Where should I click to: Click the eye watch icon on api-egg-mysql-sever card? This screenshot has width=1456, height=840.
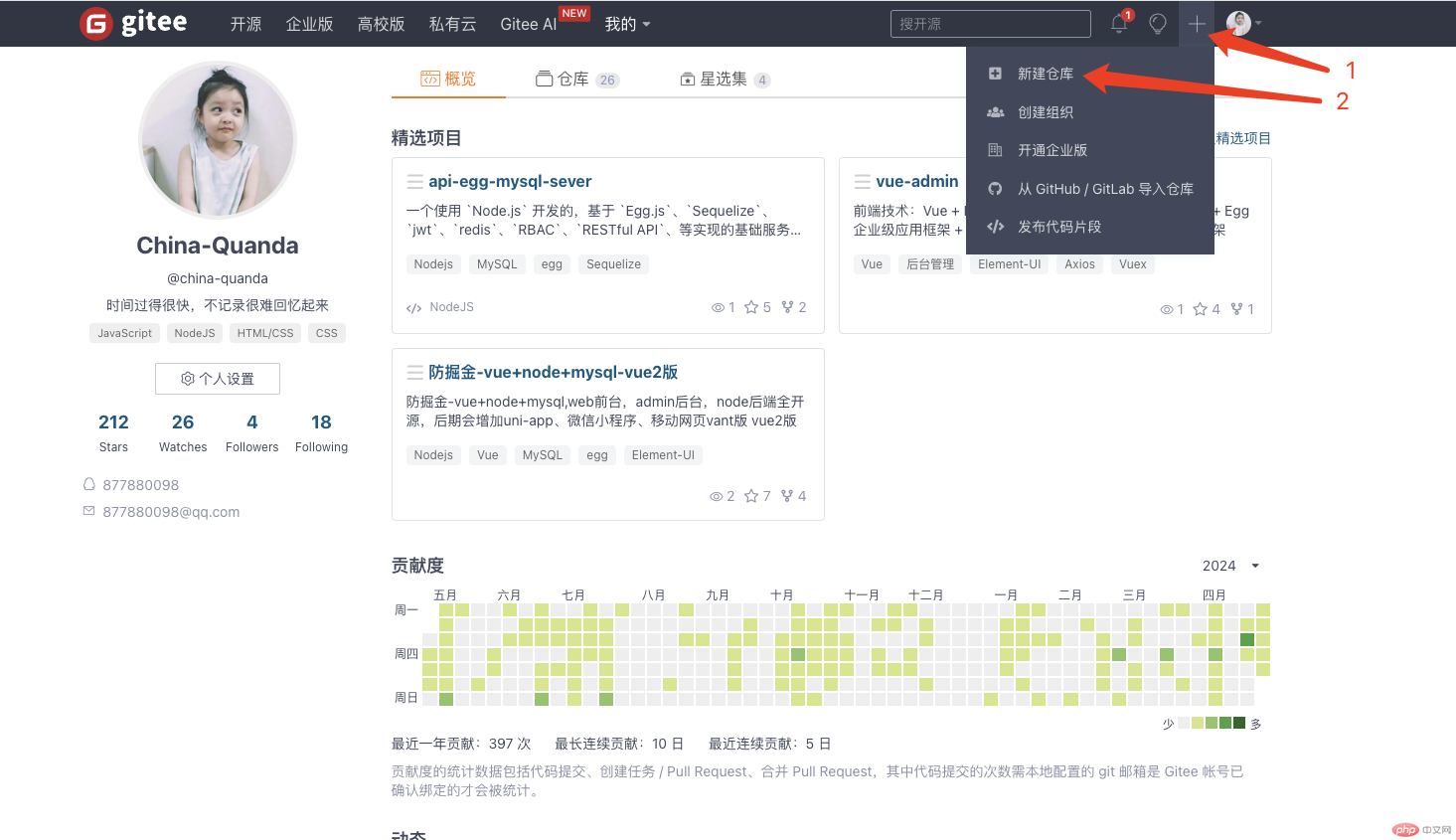pos(718,307)
